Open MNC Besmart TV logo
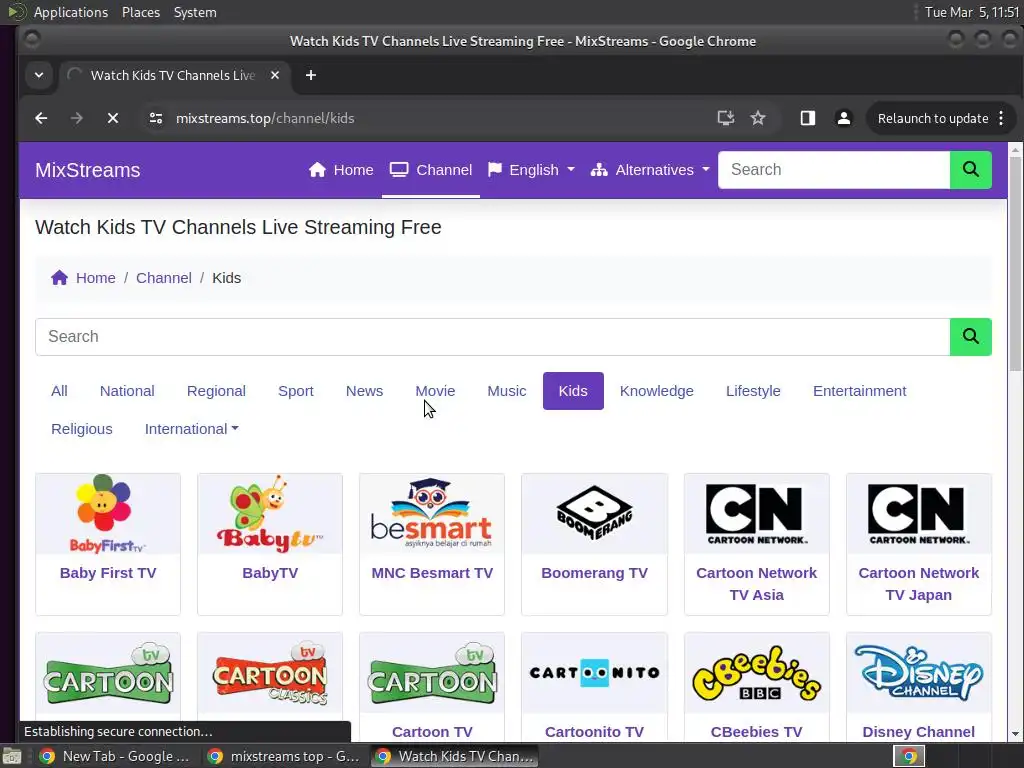 pyautogui.click(x=432, y=513)
